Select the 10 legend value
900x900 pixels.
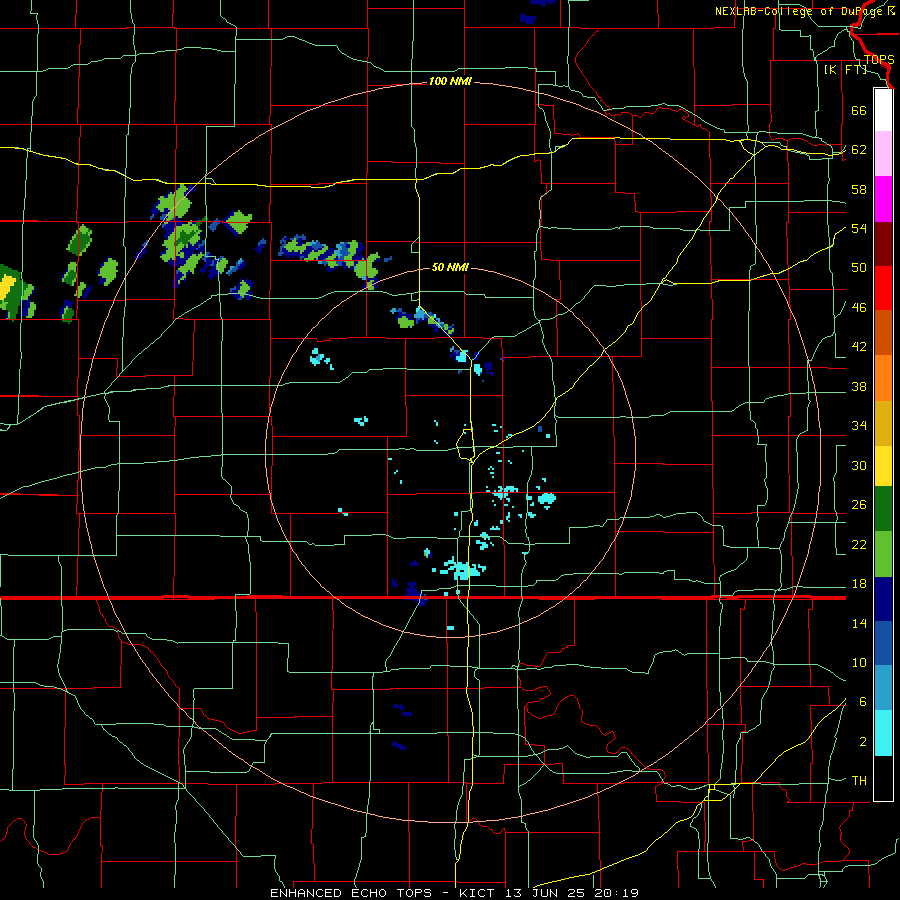pyautogui.click(x=859, y=663)
